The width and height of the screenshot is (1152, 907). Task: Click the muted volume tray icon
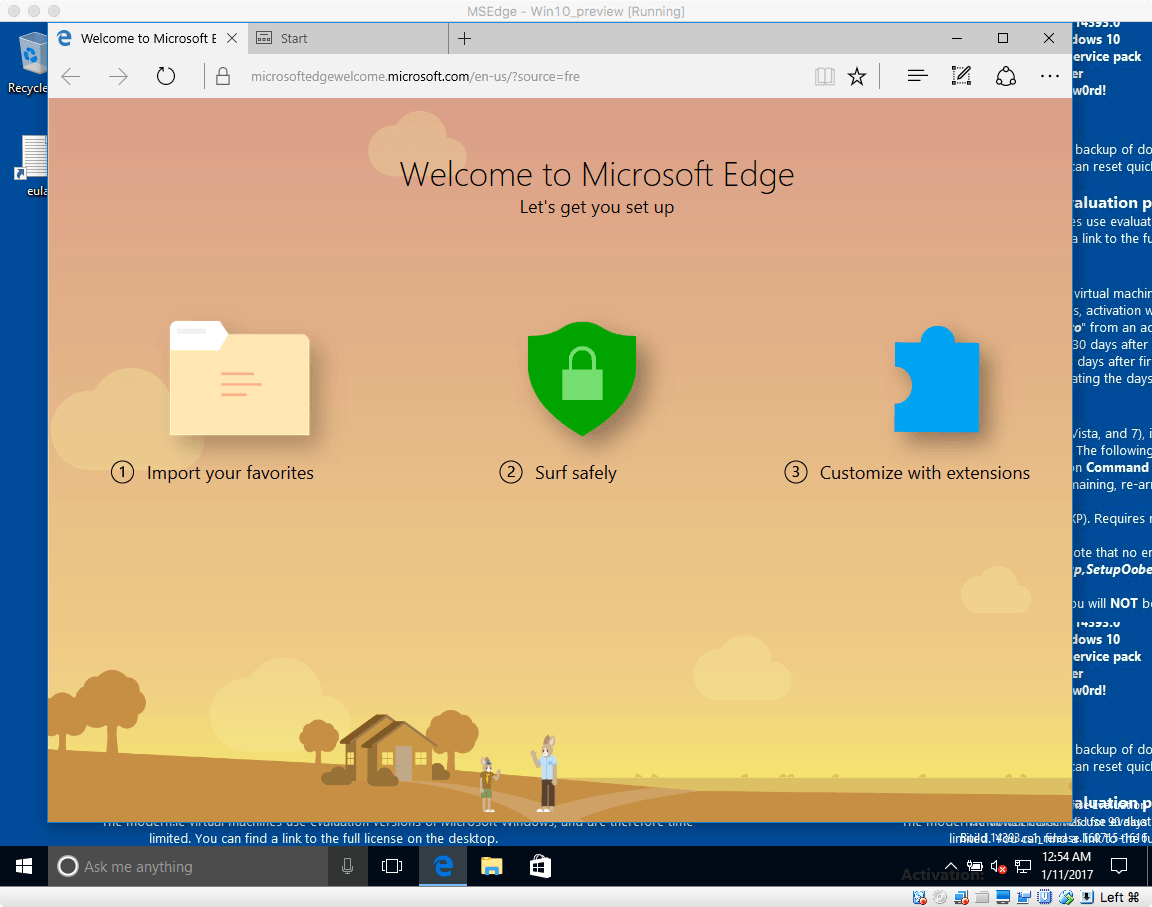point(998,867)
